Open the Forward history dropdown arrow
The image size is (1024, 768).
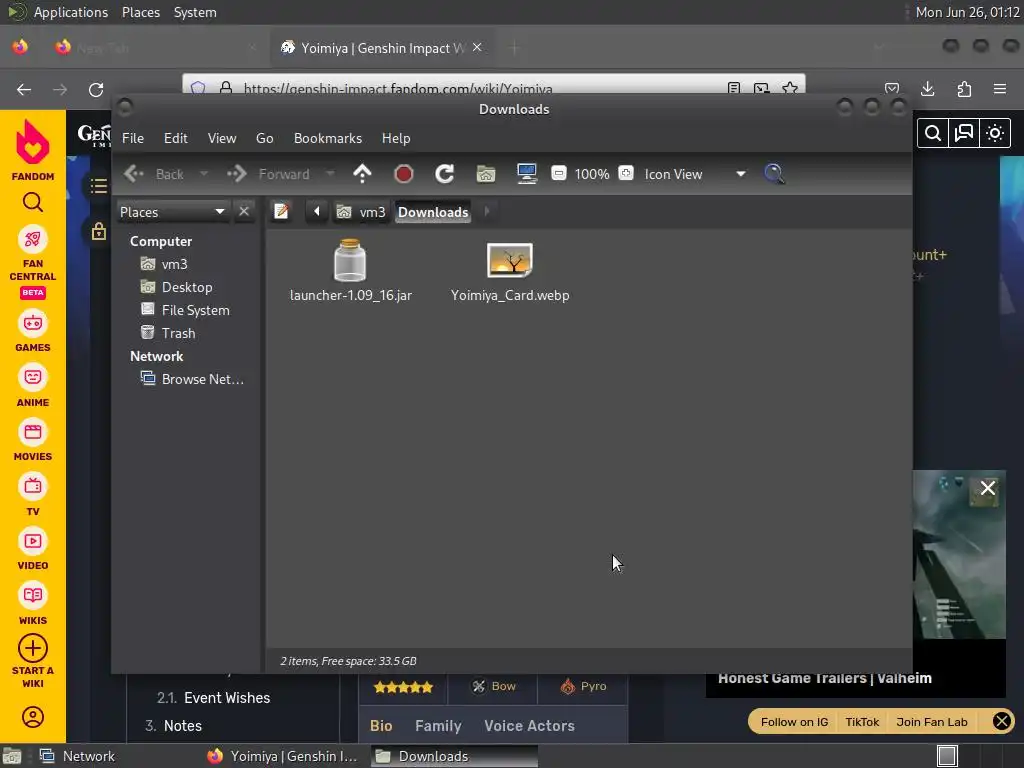point(330,174)
